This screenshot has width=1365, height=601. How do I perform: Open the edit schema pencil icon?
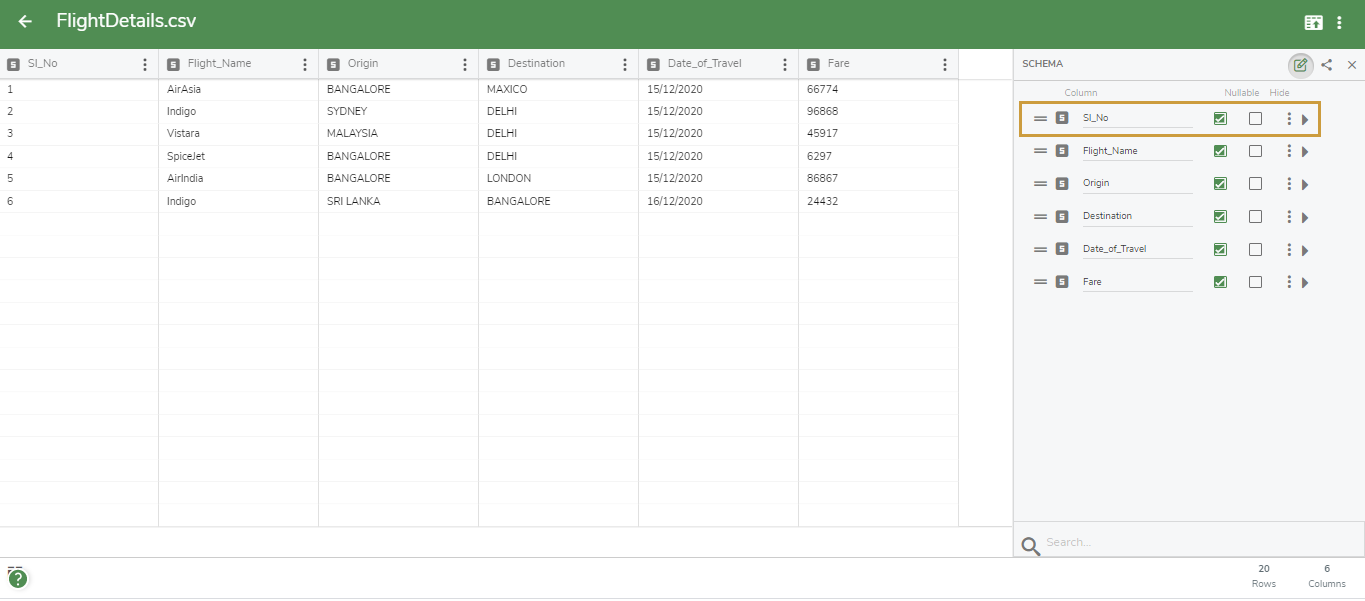pyautogui.click(x=1300, y=65)
